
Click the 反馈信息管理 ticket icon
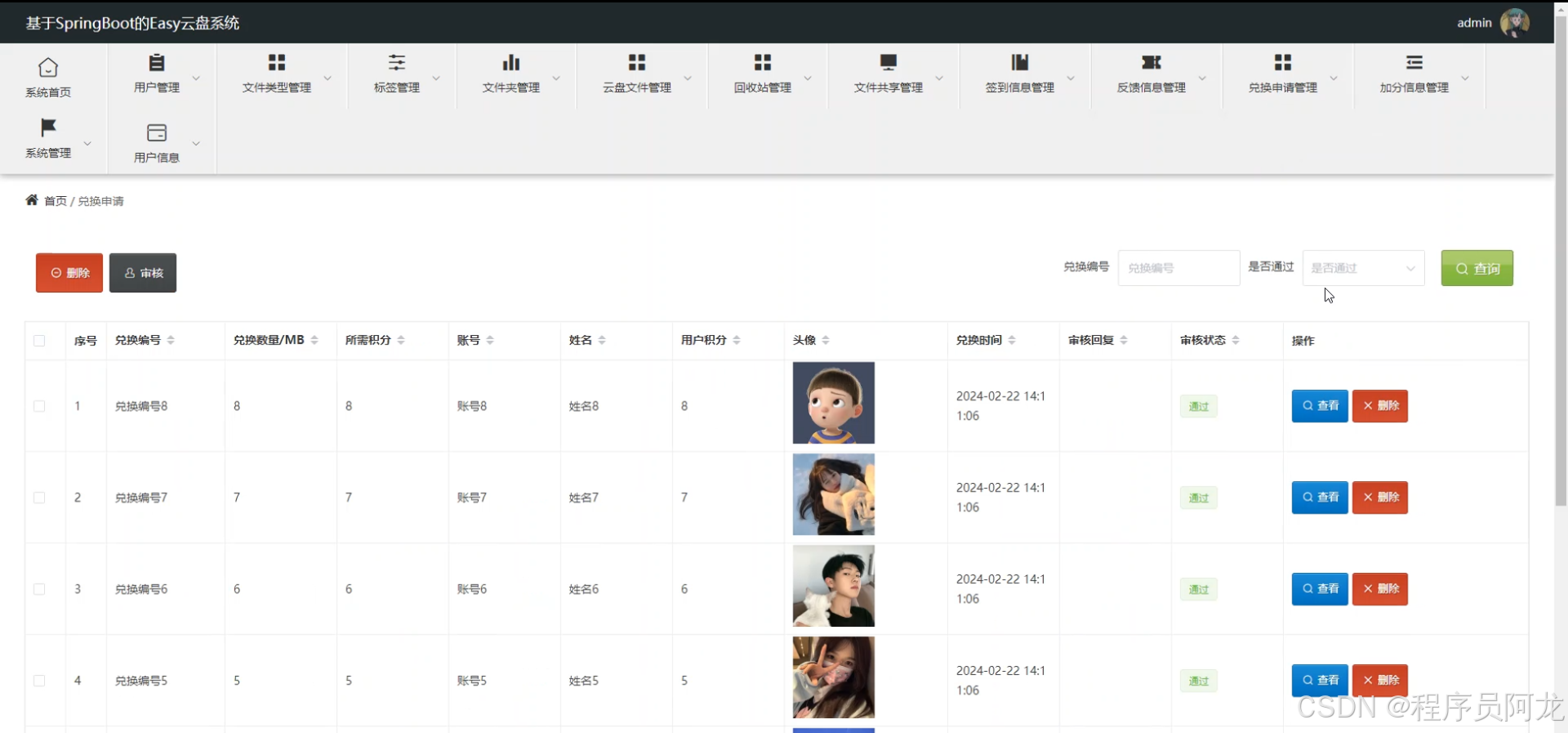coord(1151,62)
